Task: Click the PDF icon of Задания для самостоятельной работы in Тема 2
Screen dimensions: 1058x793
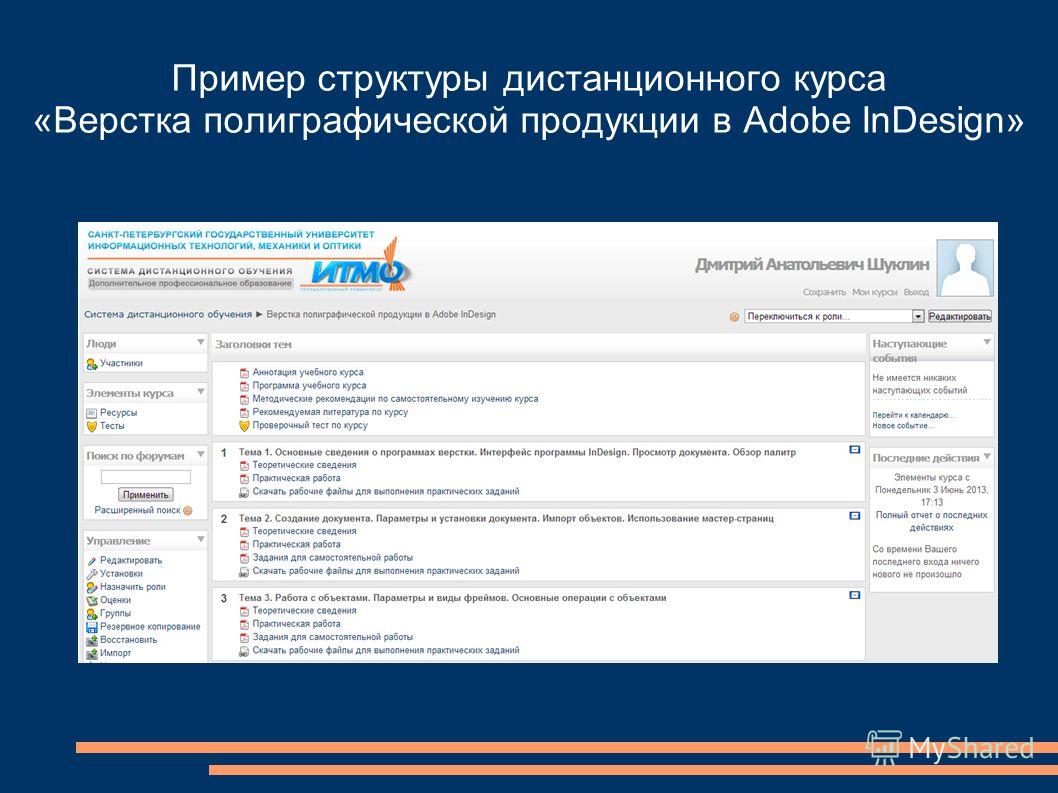Action: 244,558
